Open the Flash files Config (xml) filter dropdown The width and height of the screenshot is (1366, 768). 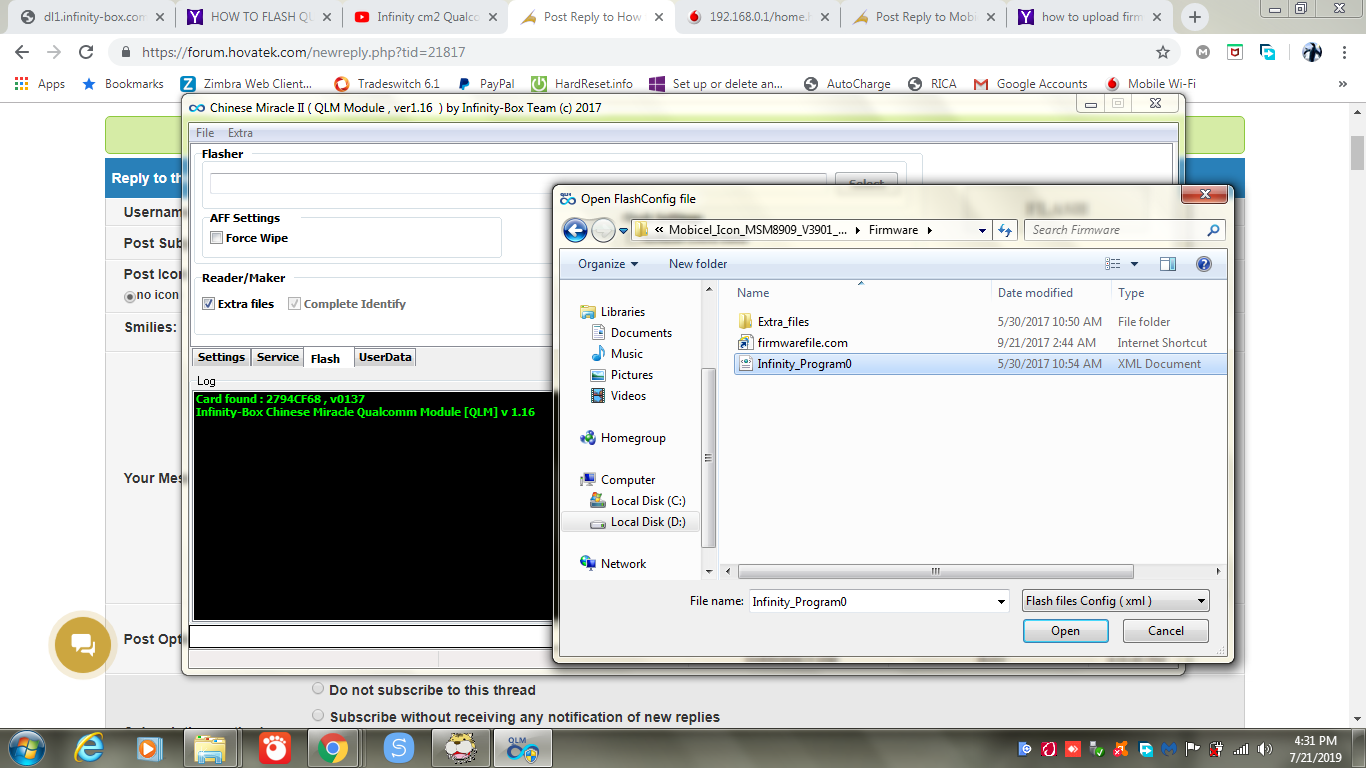tap(1116, 601)
